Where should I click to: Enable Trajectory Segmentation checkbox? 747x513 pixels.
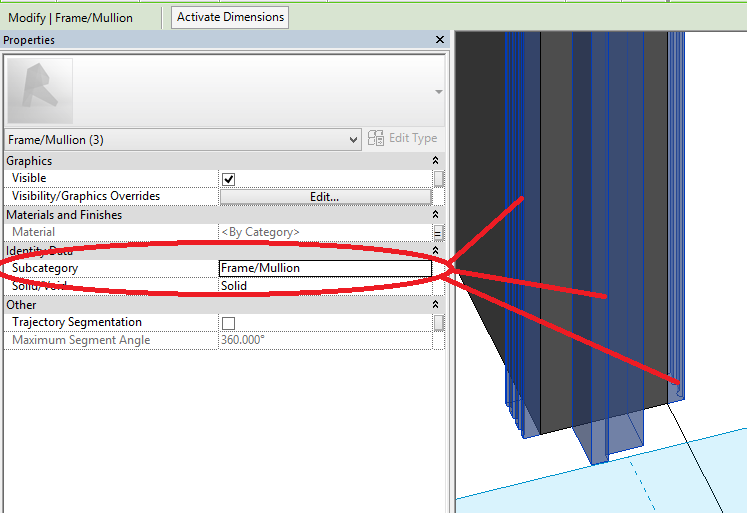(229, 323)
